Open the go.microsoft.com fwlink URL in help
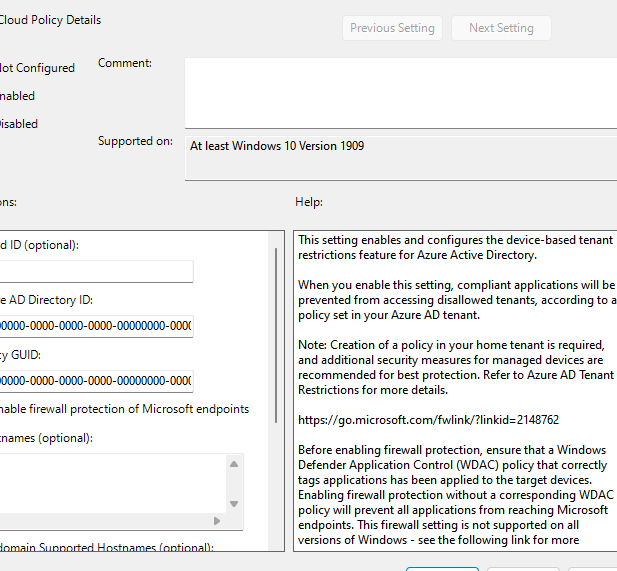The height and width of the screenshot is (571, 617). tap(428, 420)
